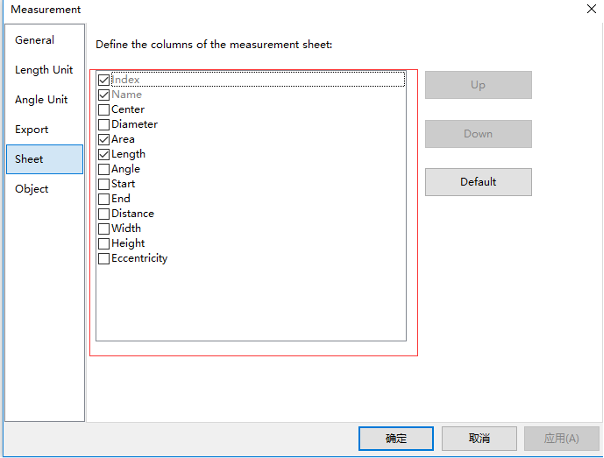604x458 pixels.
Task: Close the Measurement dialog window
Action: coord(587,9)
